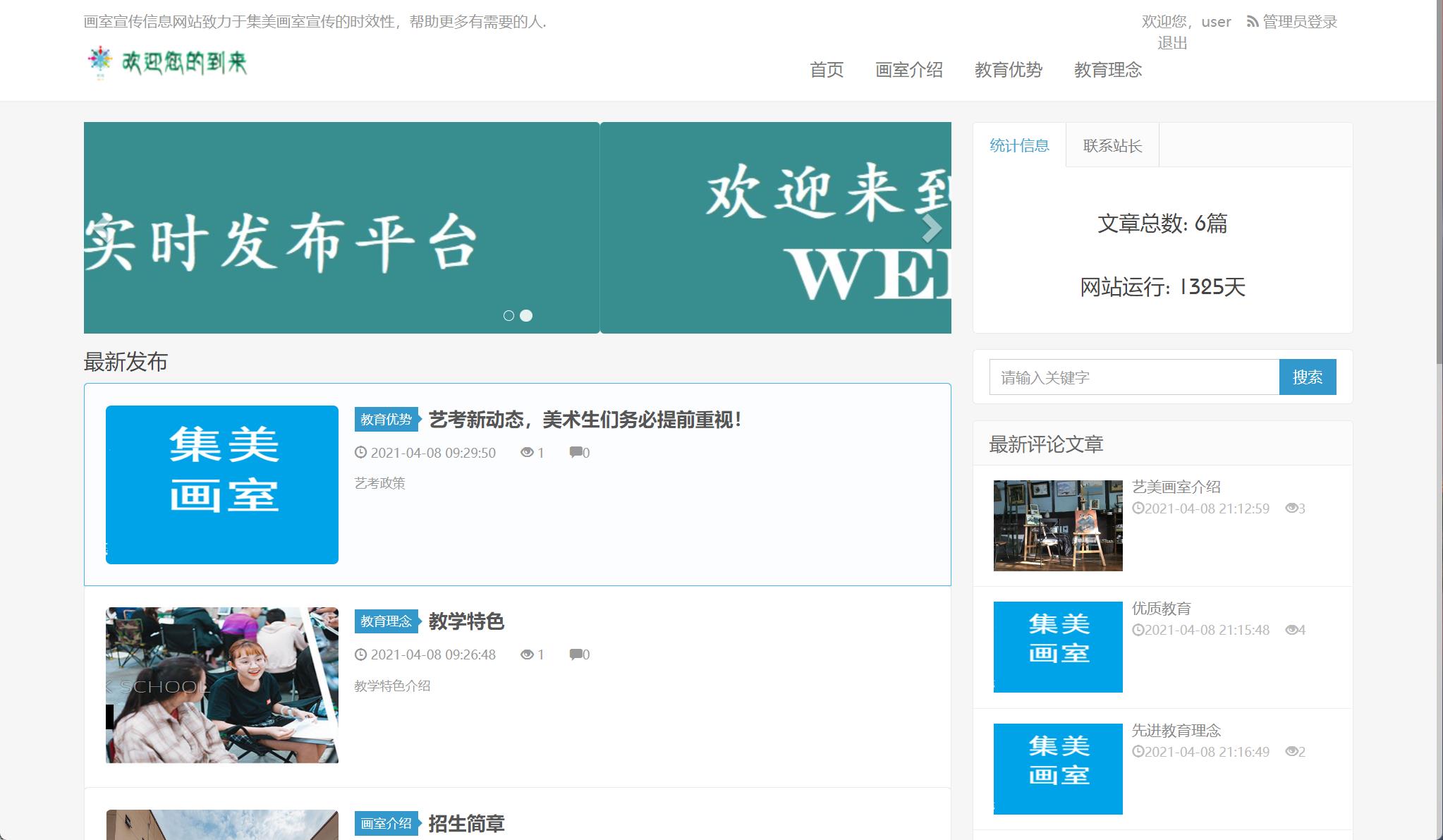This screenshot has height=840, width=1443.
Task: Open the 教育优势 menu item
Action: [1009, 70]
